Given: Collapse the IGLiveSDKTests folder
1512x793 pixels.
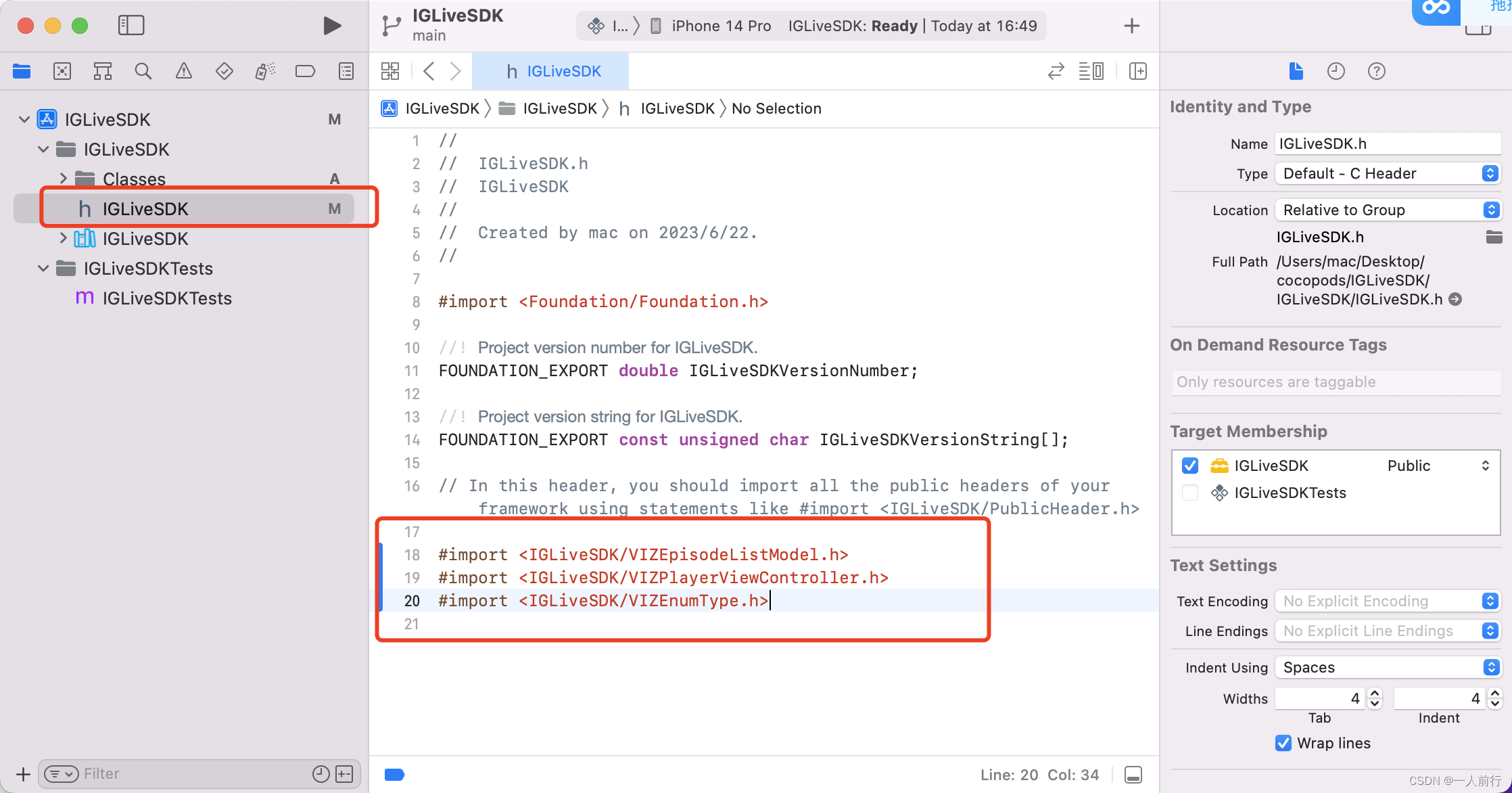Looking at the screenshot, I should [43, 269].
